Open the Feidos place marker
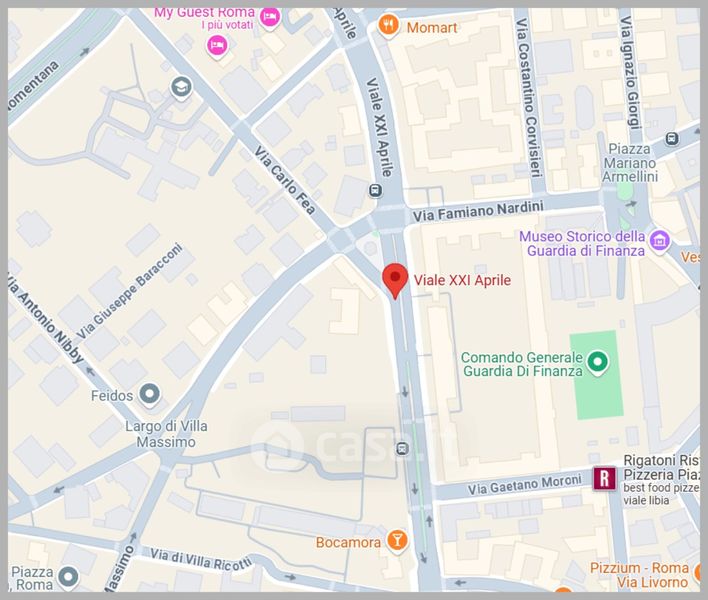Viewport: 708px width, 600px height. (x=149, y=395)
